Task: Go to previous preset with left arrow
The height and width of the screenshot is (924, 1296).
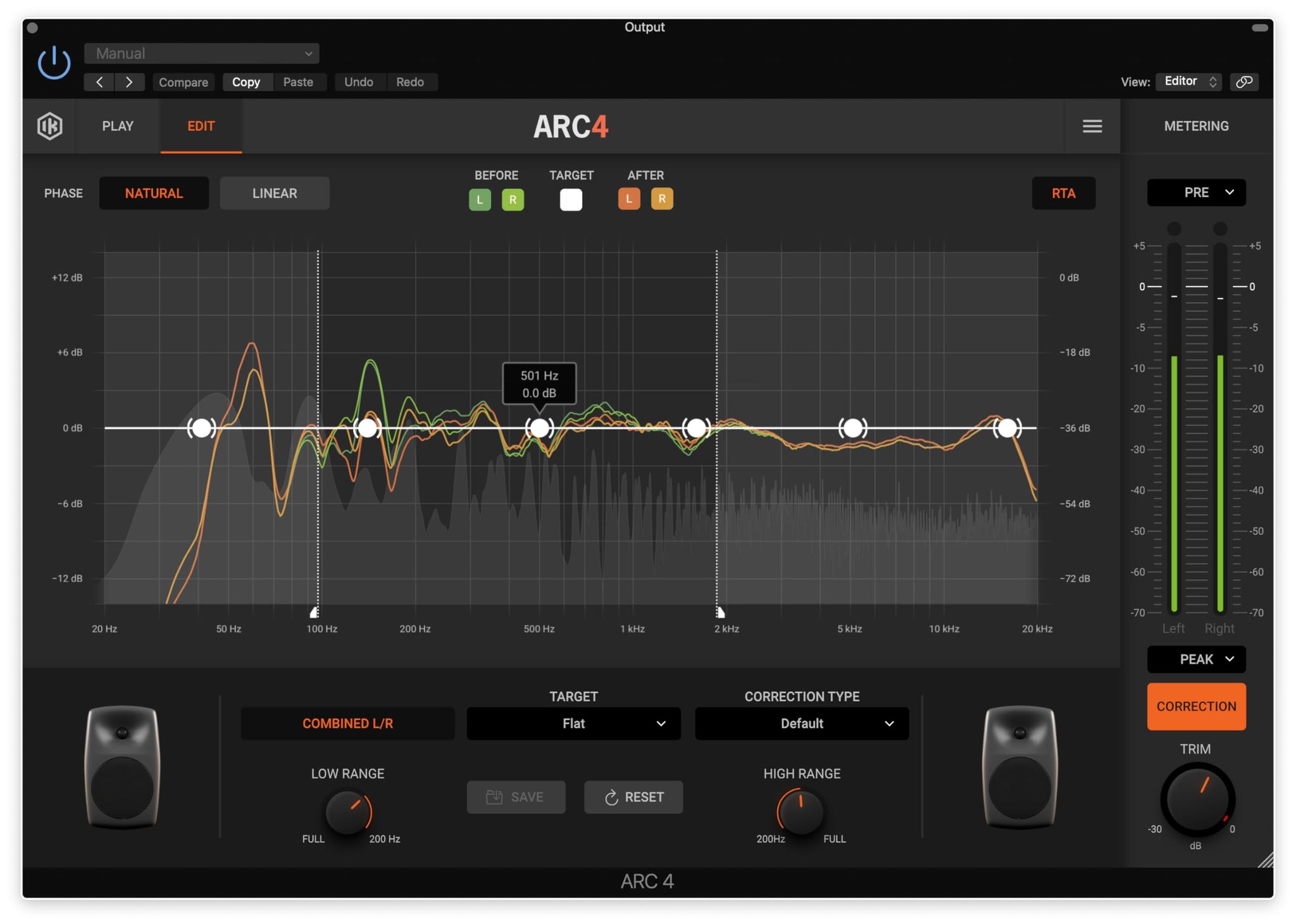Action: pyautogui.click(x=99, y=82)
